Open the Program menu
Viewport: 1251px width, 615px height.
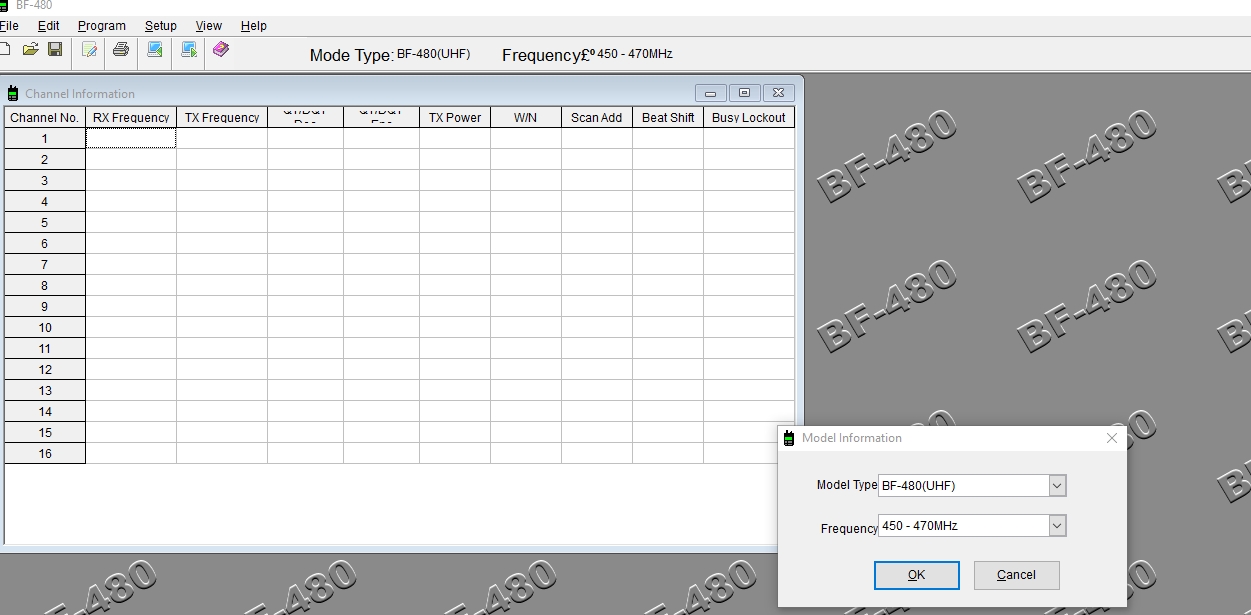tap(102, 26)
